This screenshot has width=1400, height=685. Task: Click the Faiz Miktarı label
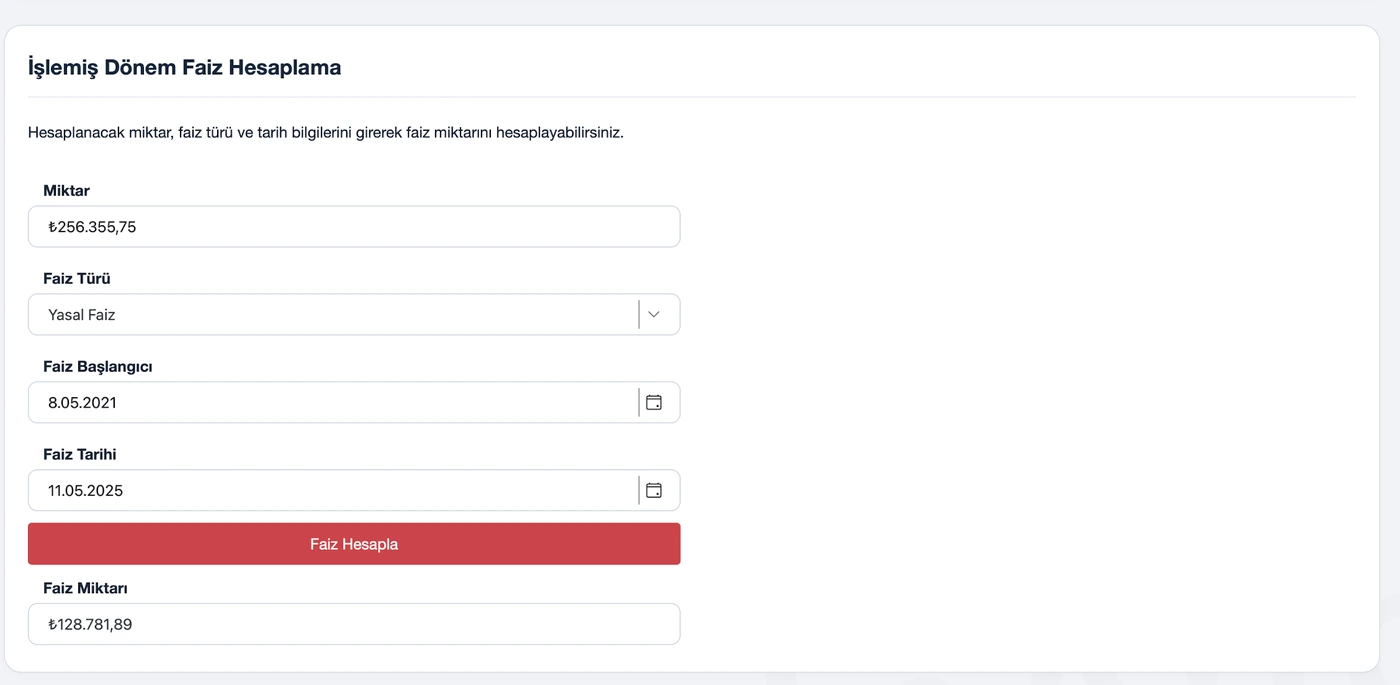click(85, 588)
